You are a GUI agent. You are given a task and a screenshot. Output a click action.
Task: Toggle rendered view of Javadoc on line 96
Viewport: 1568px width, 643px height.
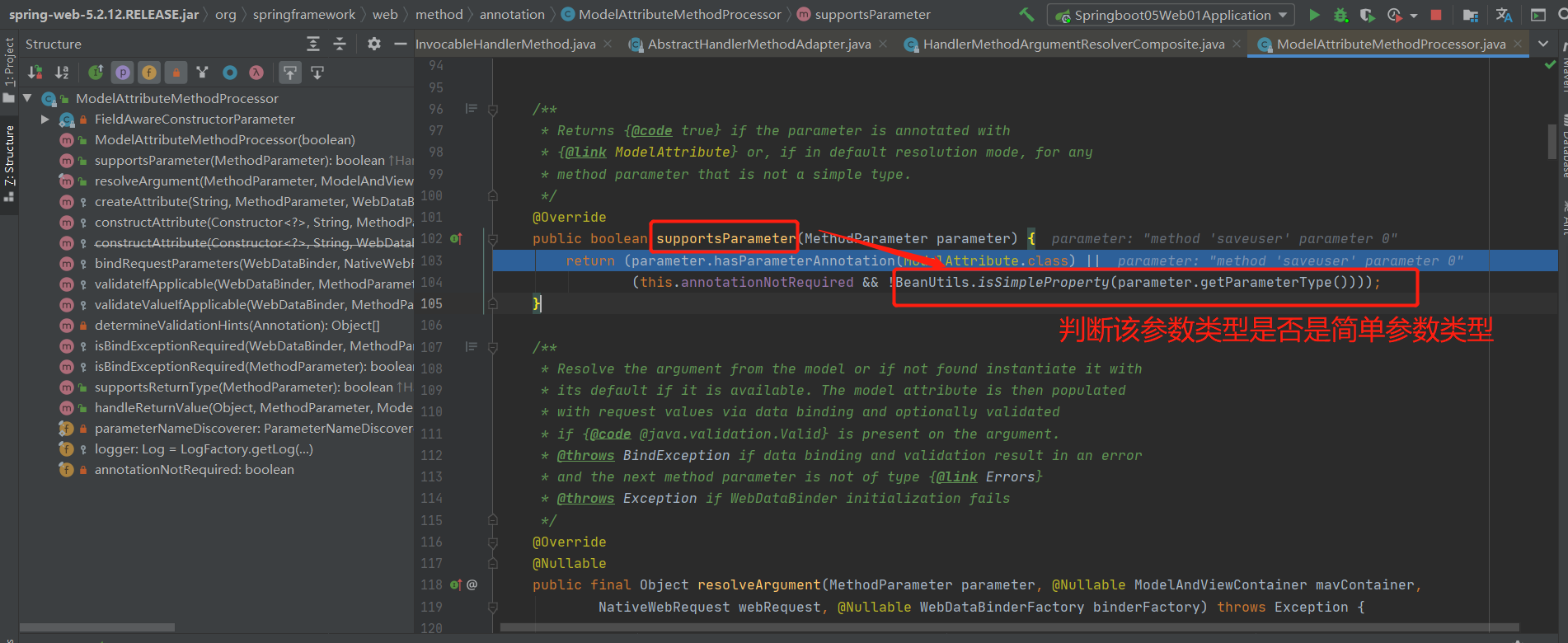[x=472, y=109]
